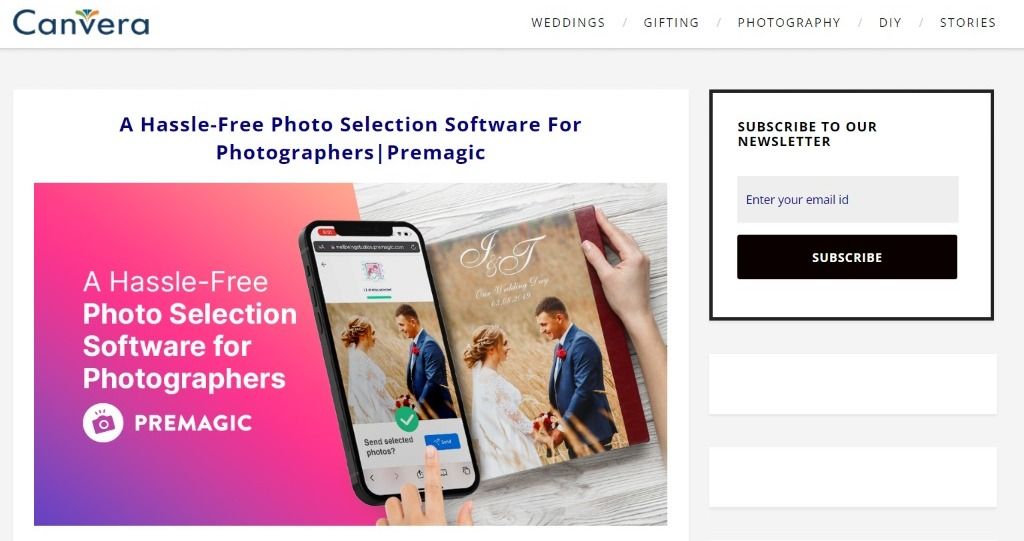
Task: Click the blue Send button on phone
Action: click(x=442, y=442)
